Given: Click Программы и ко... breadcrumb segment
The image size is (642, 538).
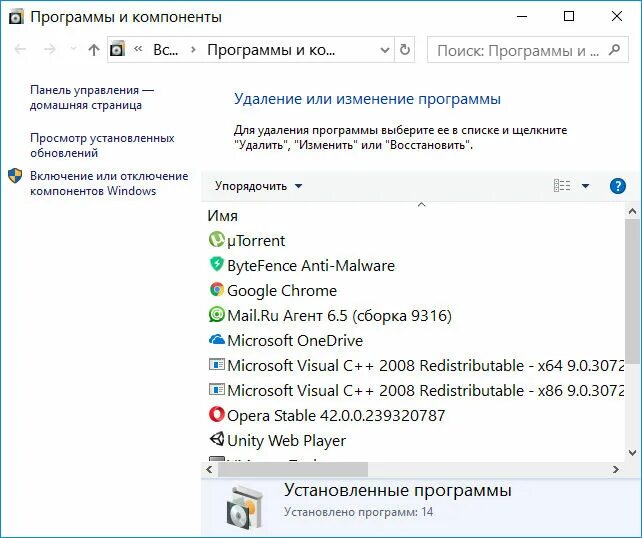Looking at the screenshot, I should click(x=271, y=50).
